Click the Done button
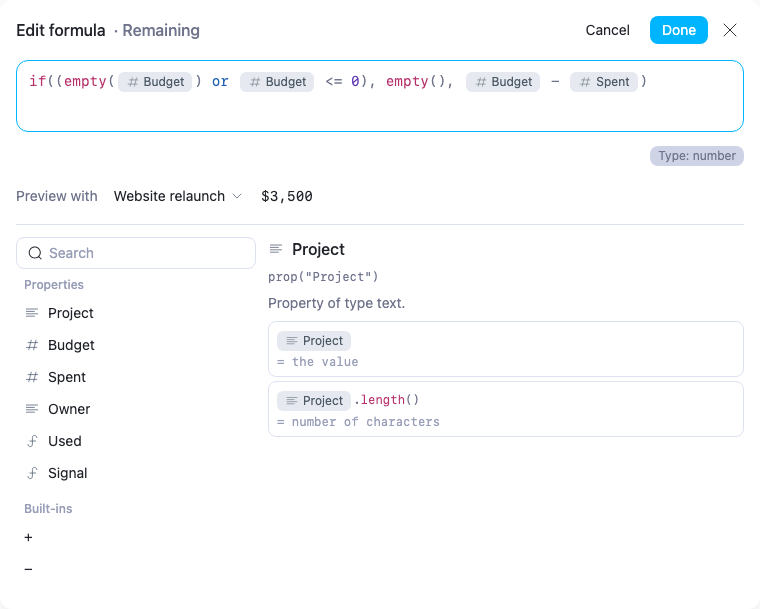 [x=679, y=30]
